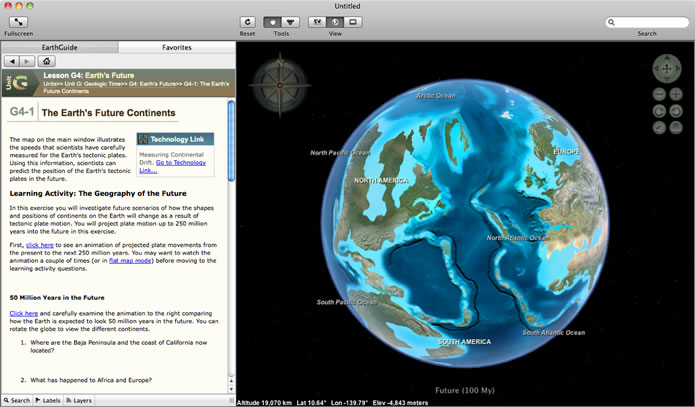695x407 pixels.
Task: Click the Reset view arrow button
Action: (x=247, y=22)
